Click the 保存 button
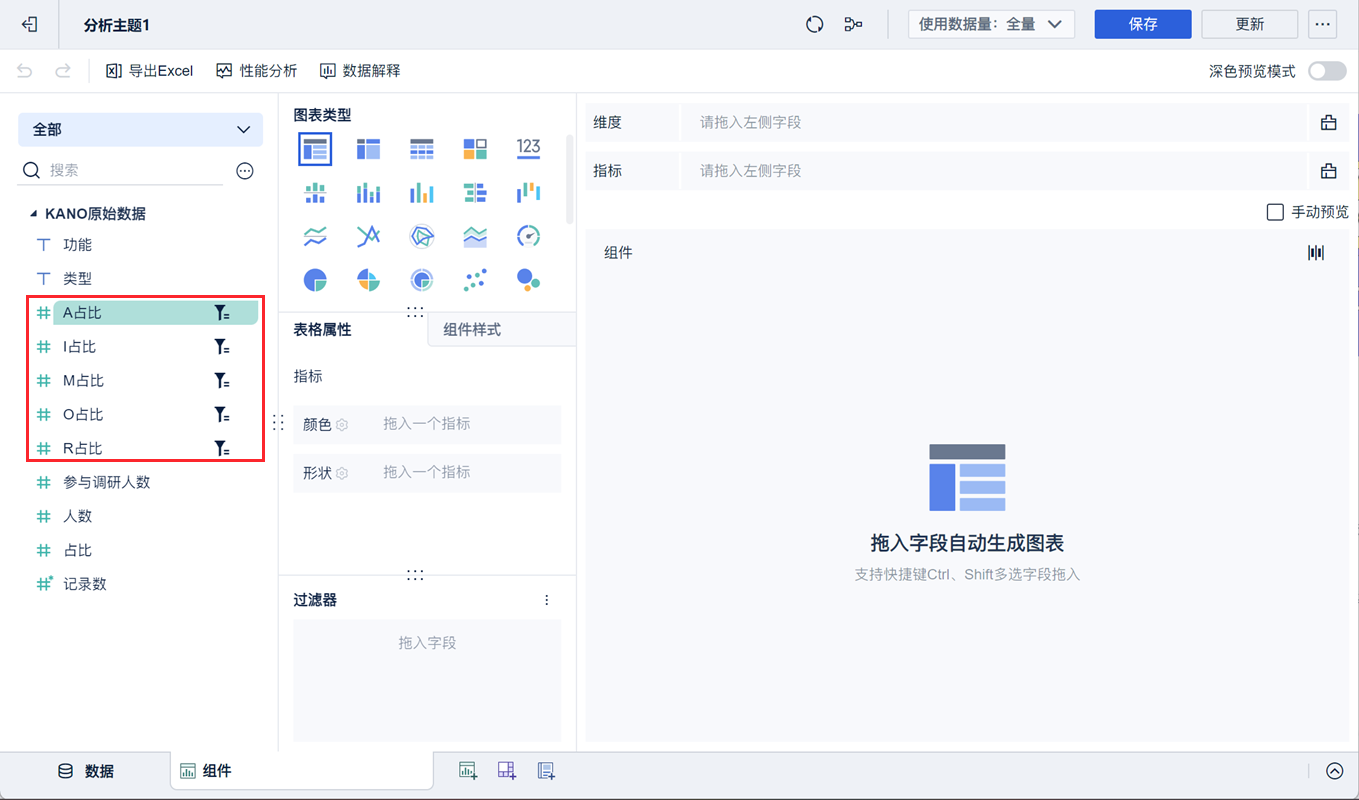Viewport: 1359px width, 800px height. (x=1142, y=24)
